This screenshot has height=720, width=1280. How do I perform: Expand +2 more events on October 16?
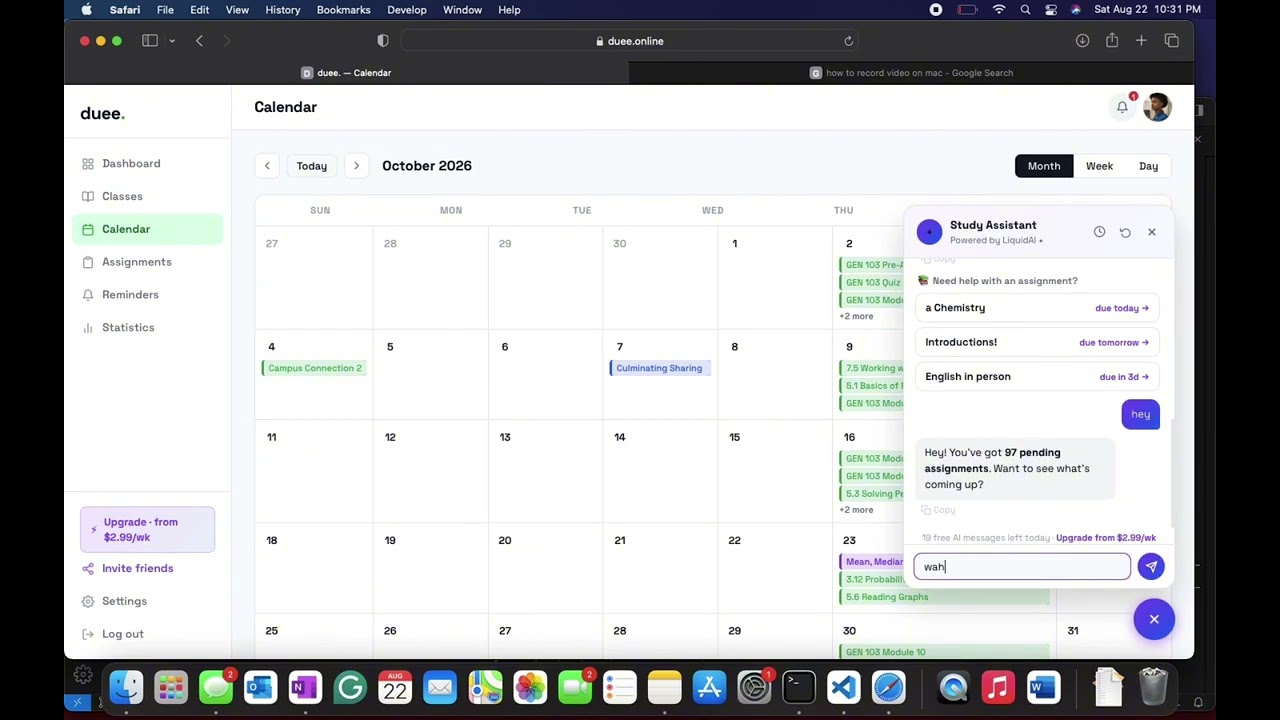click(856, 510)
